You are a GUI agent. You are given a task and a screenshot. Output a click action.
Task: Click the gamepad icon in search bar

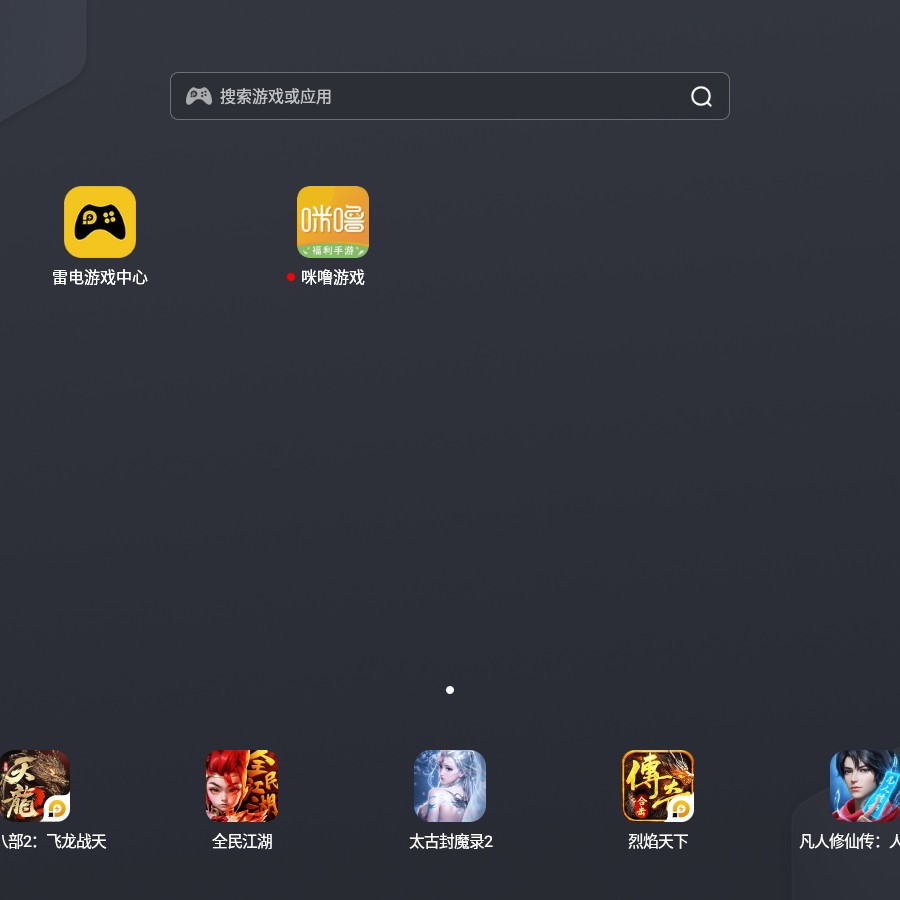coord(199,96)
